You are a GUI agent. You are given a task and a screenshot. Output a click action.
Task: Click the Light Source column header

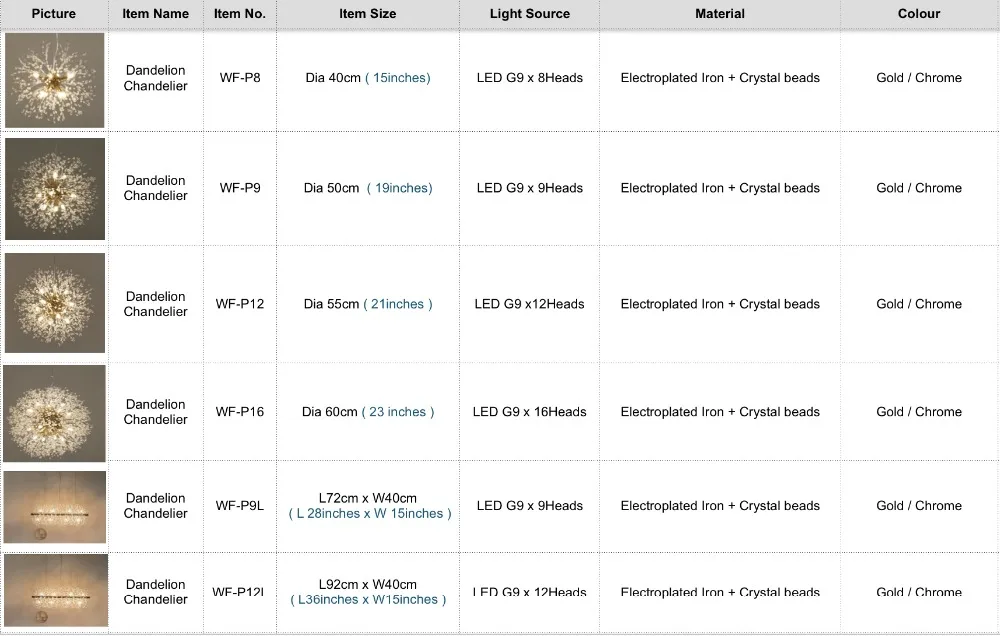point(530,14)
